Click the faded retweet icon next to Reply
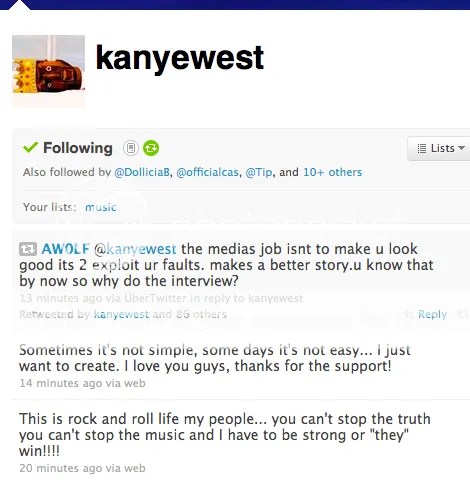Viewport: 470px width, 481px height. (x=463, y=314)
